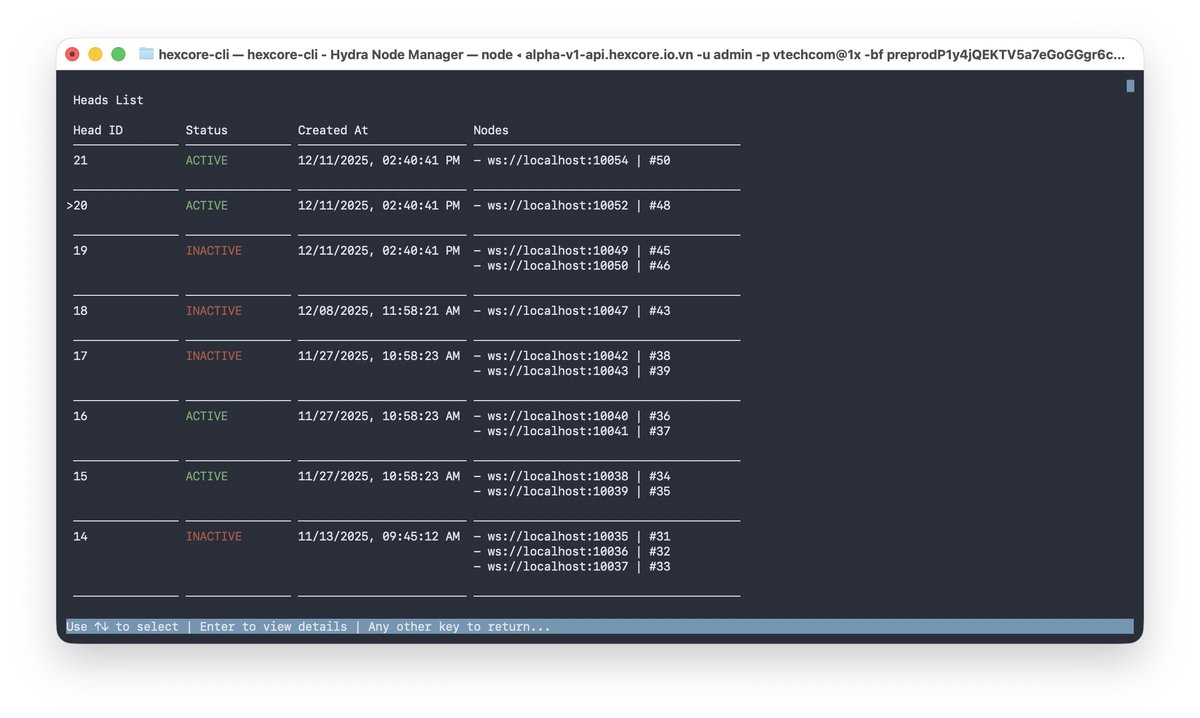The image size is (1200, 718).
Task: Click ACTIVE status of head 15
Action: coord(207,476)
